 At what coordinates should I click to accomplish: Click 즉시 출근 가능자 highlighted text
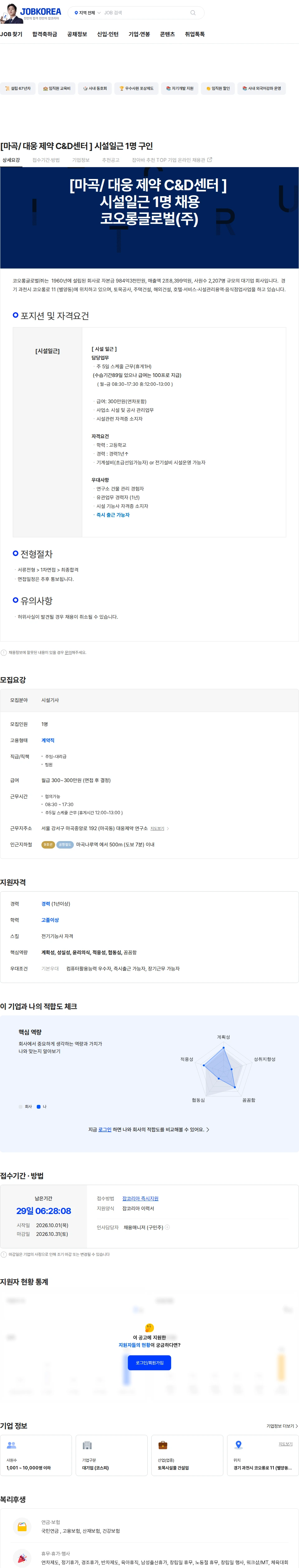[113, 514]
